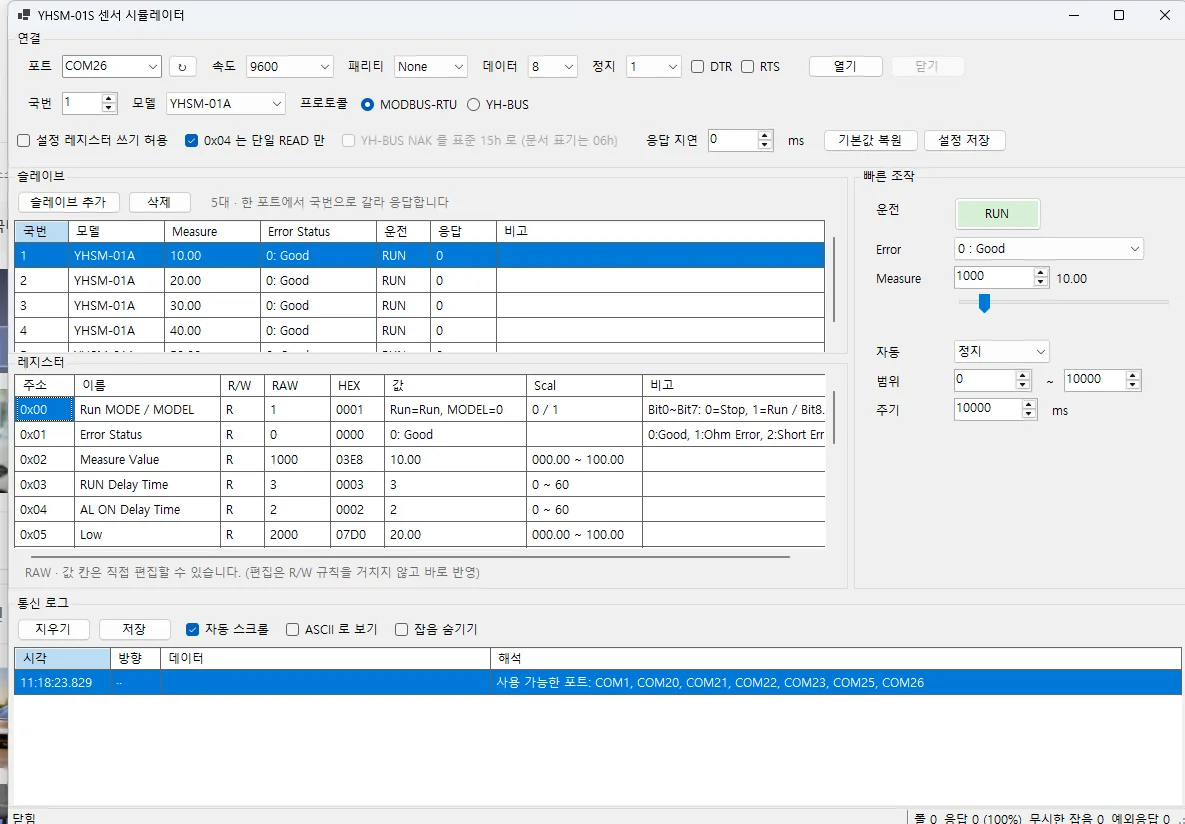Click the RAW column header

click(x=297, y=386)
